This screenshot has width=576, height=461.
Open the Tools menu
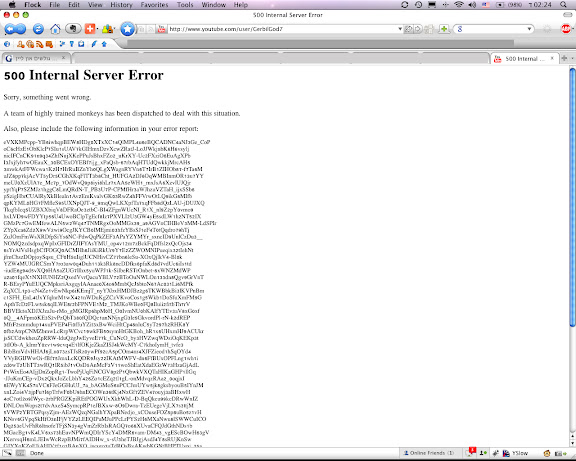tap(185, 5)
